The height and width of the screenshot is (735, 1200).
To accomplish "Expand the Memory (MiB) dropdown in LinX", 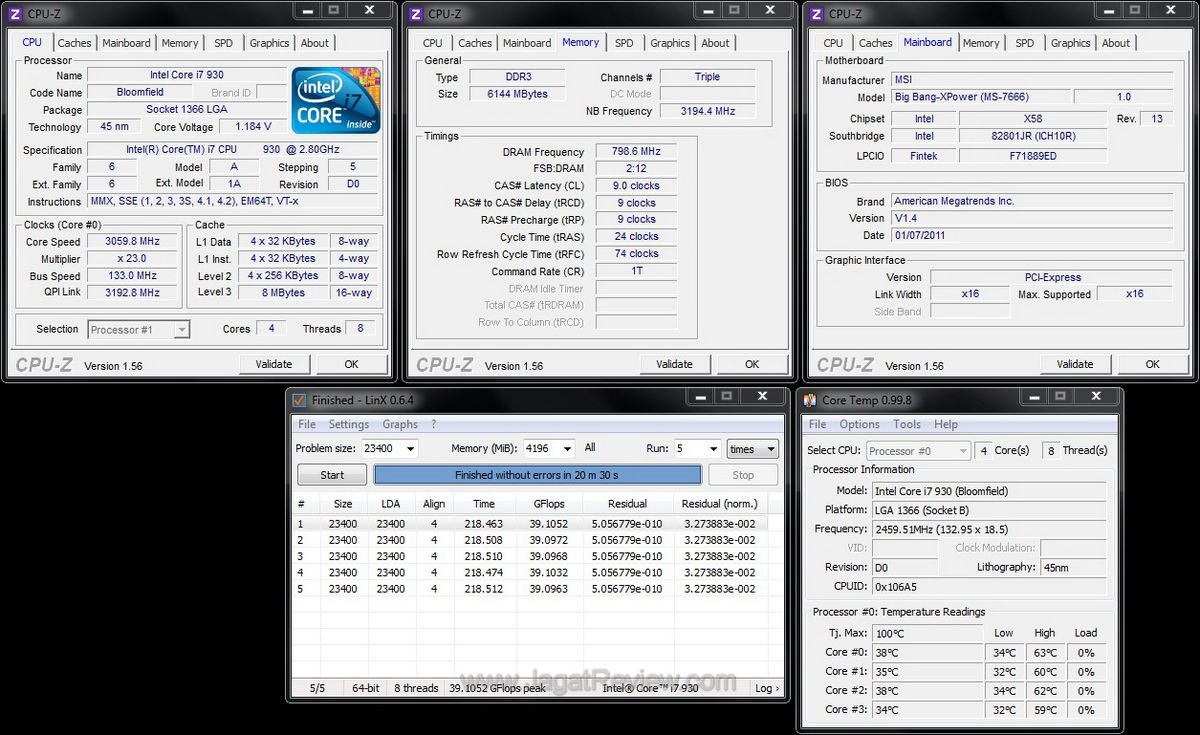I will (567, 450).
